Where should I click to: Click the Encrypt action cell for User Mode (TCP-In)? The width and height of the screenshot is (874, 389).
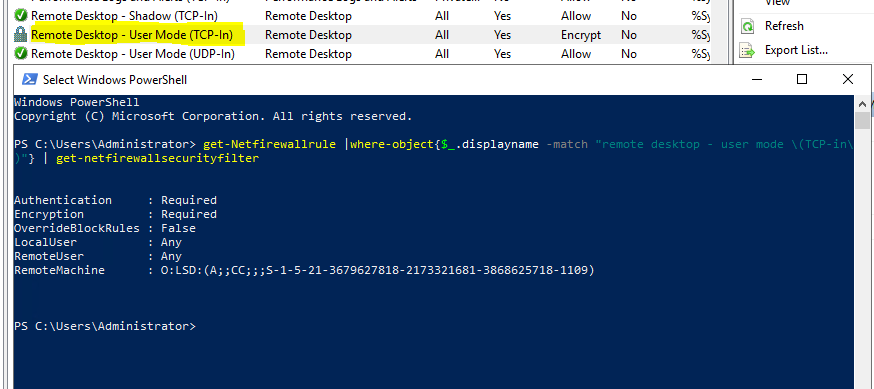point(581,35)
